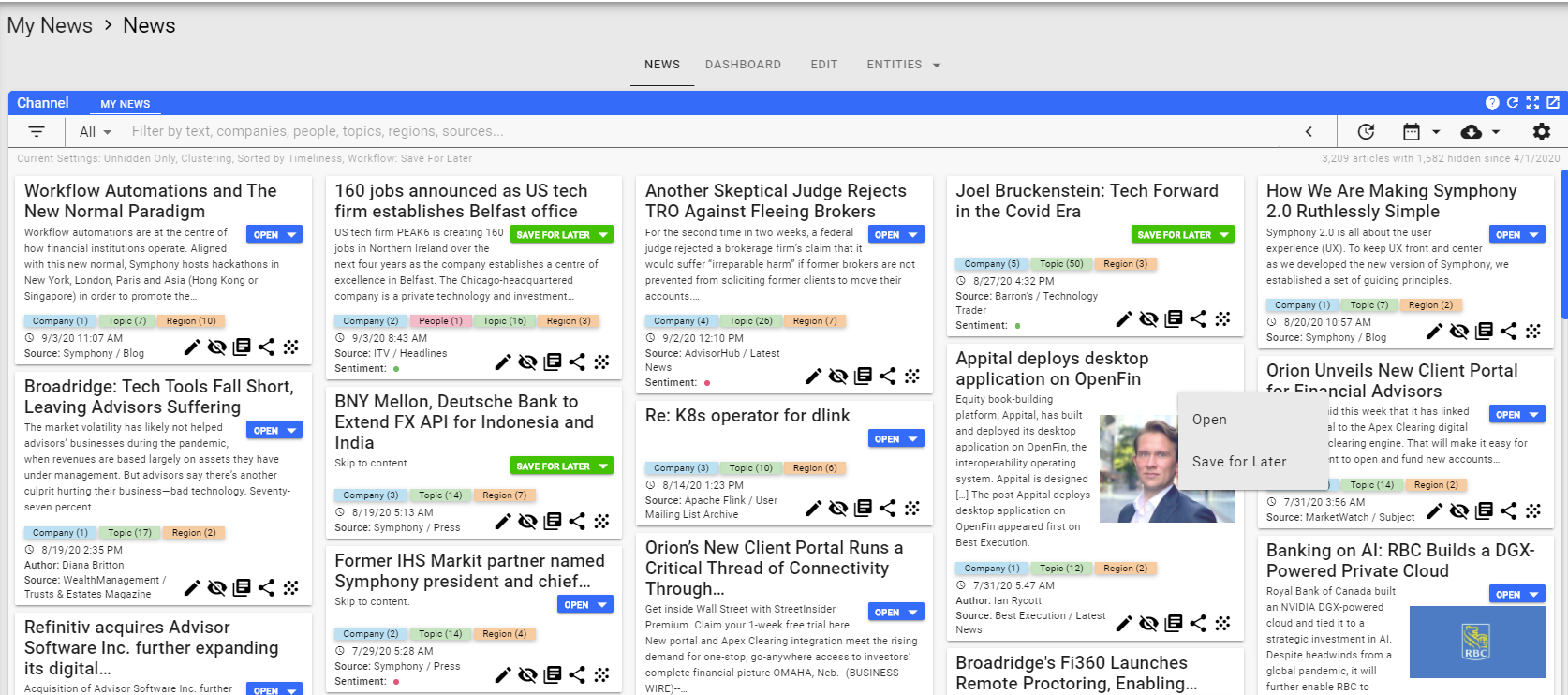Expand OPEN dropdown on Banking on AI article
Viewport: 1568px width, 695px height.
(x=1534, y=595)
